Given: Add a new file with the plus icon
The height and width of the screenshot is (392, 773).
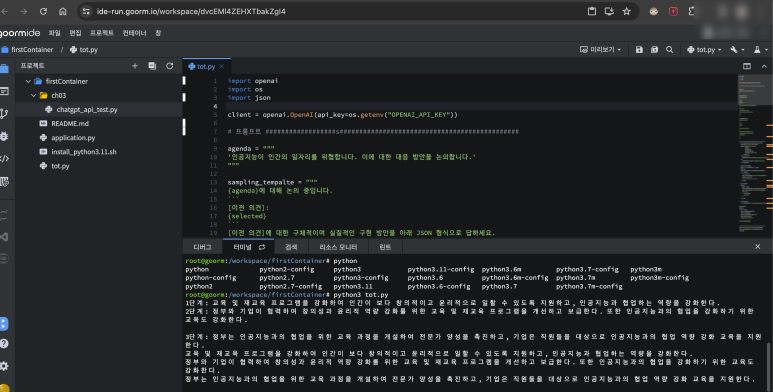Looking at the screenshot, I should coord(135,66).
